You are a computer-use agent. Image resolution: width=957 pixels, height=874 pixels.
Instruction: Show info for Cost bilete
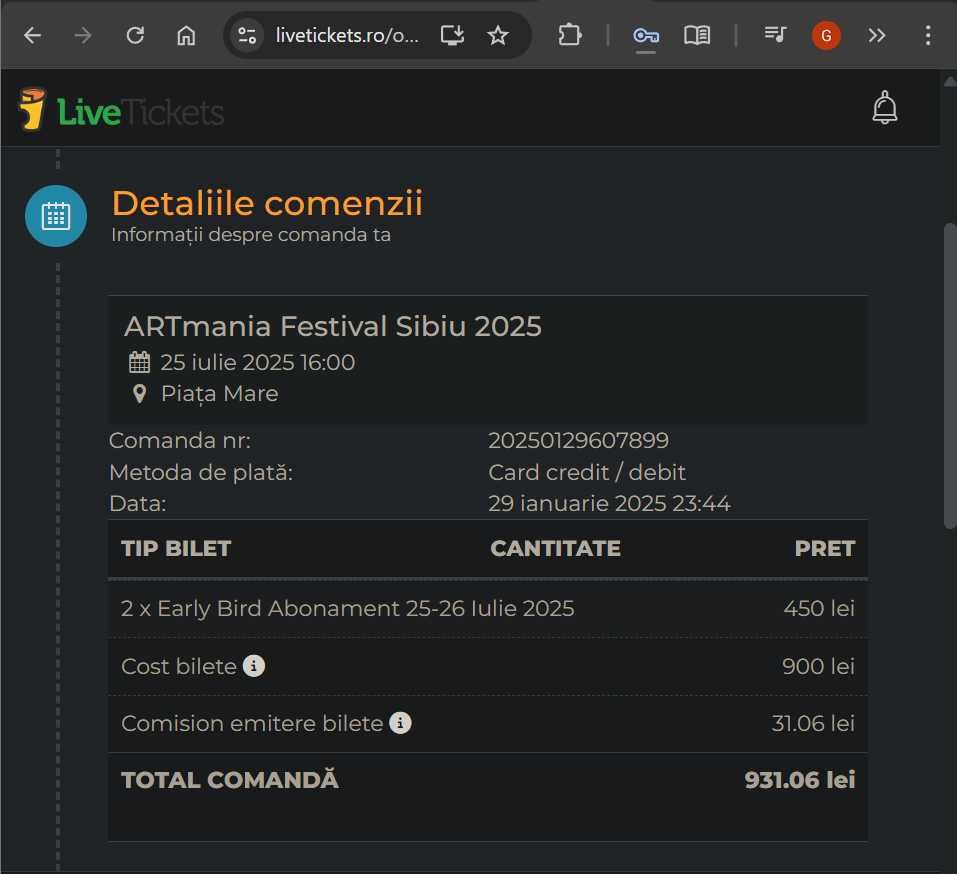[254, 666]
